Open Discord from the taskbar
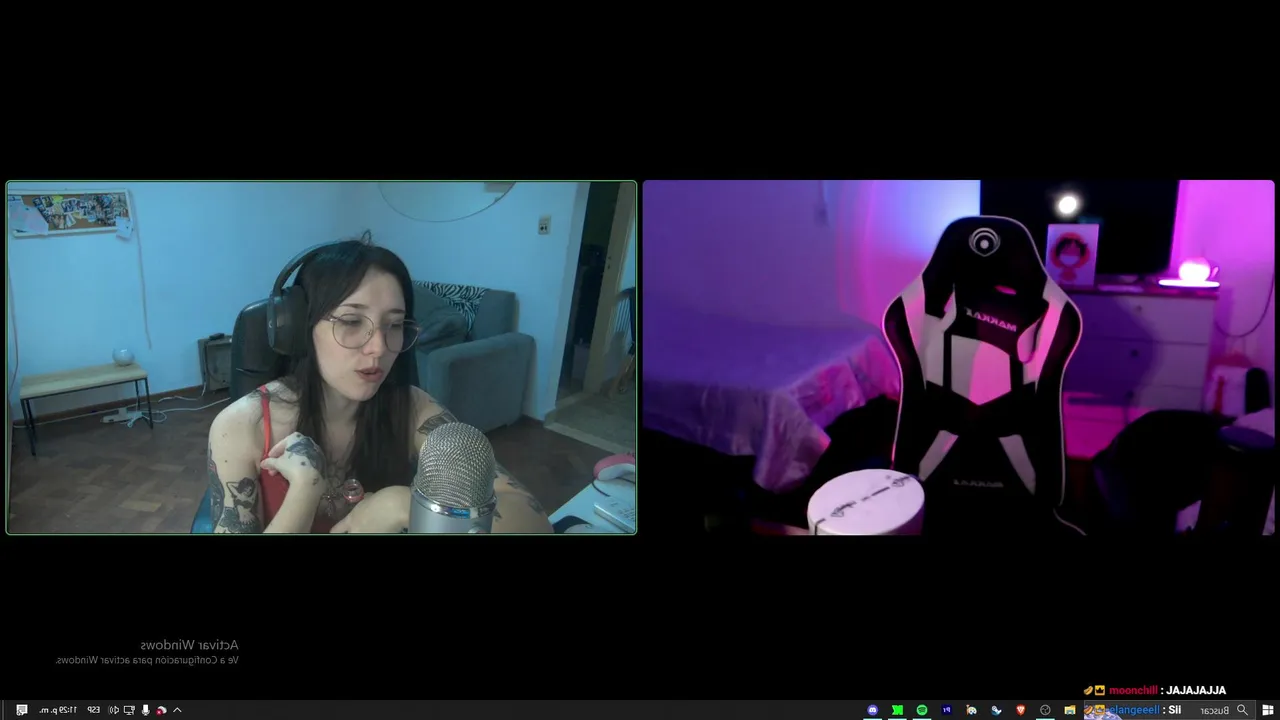The image size is (1280, 720). (x=872, y=710)
